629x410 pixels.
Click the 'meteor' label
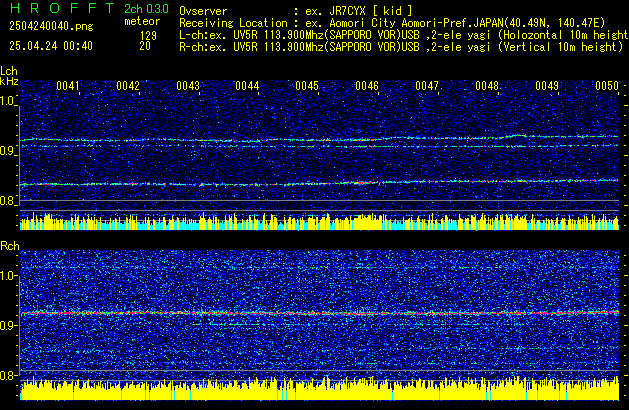click(x=142, y=21)
